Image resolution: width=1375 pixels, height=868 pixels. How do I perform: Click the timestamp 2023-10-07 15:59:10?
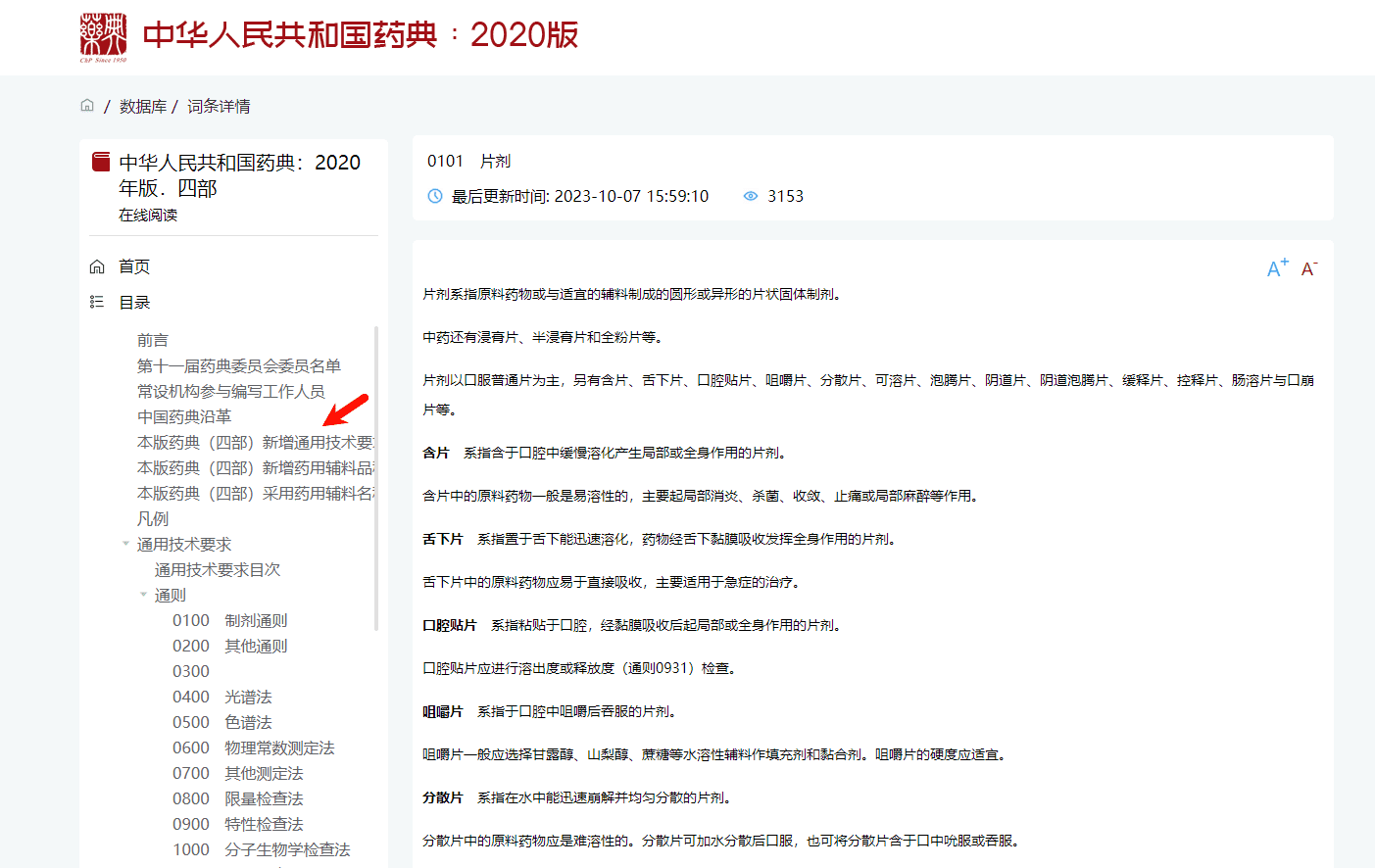coord(631,196)
